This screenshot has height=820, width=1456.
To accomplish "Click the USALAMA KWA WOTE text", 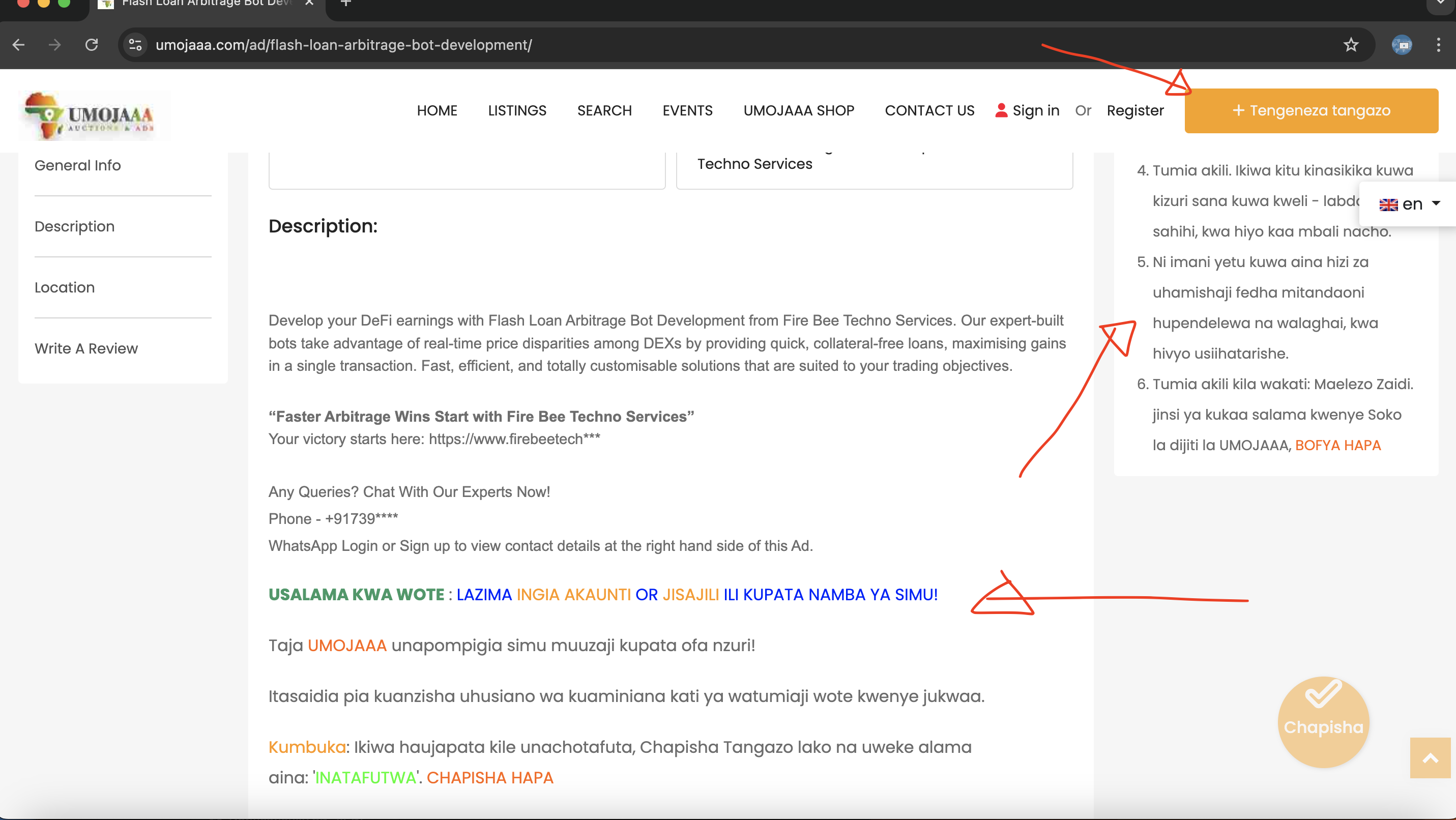I will pyautogui.click(x=356, y=595).
